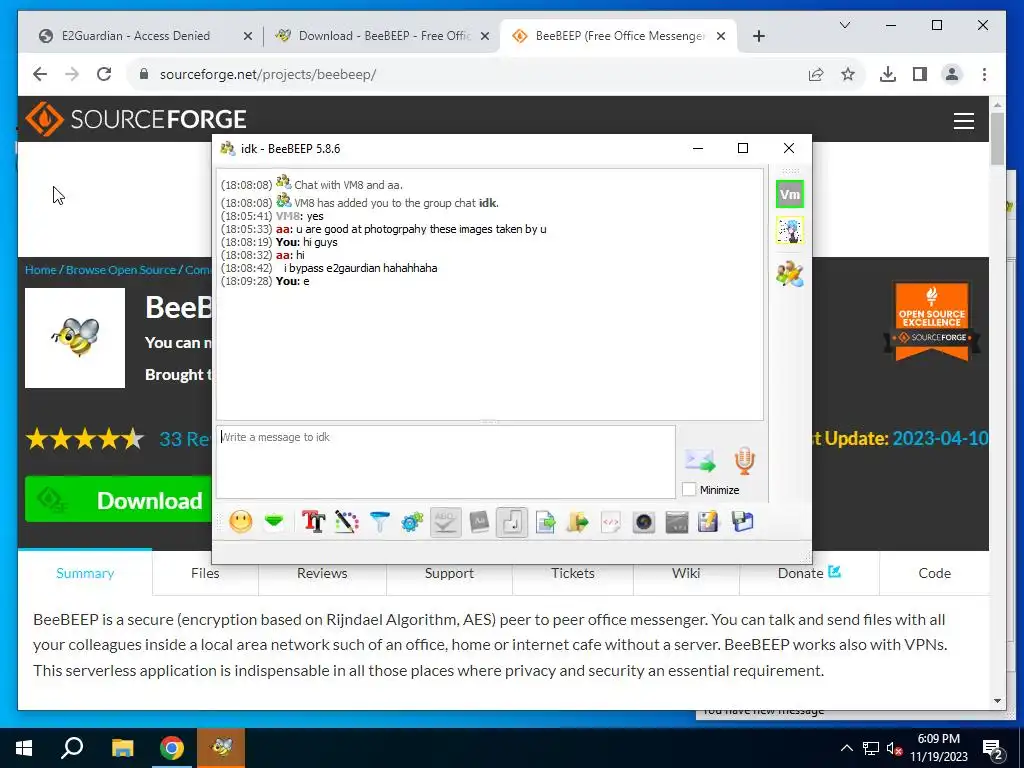Screen dimensions: 1024x768
Task: Close the Download - BeeBEEP tab
Action: pyautogui.click(x=485, y=37)
